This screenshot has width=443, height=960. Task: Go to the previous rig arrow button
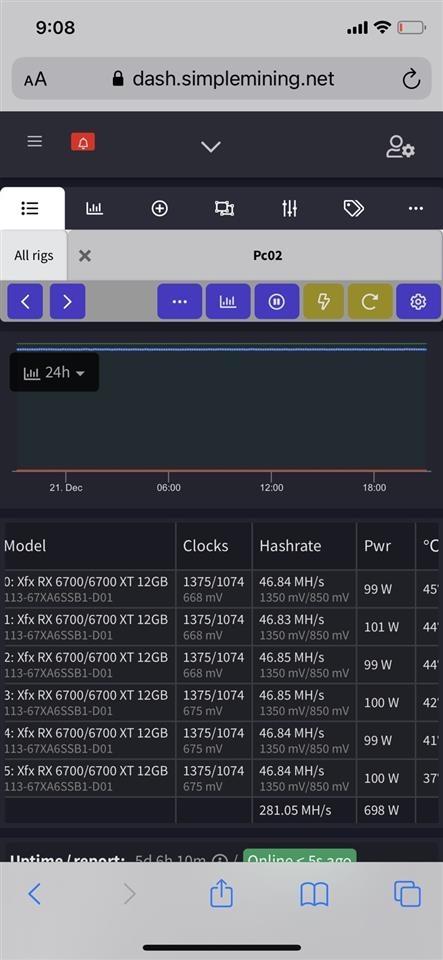tap(25, 301)
